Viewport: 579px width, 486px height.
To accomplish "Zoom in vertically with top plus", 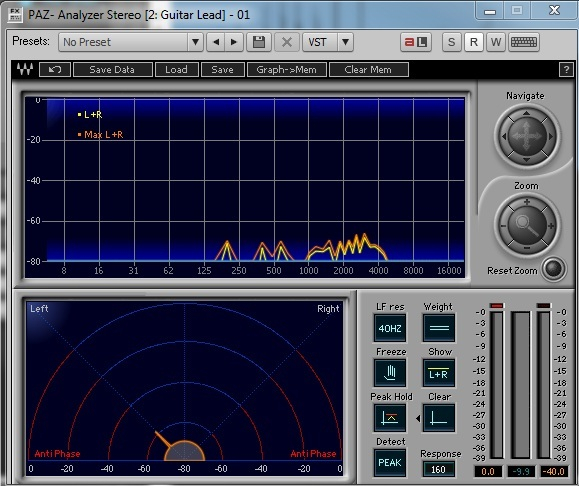I will [527, 202].
